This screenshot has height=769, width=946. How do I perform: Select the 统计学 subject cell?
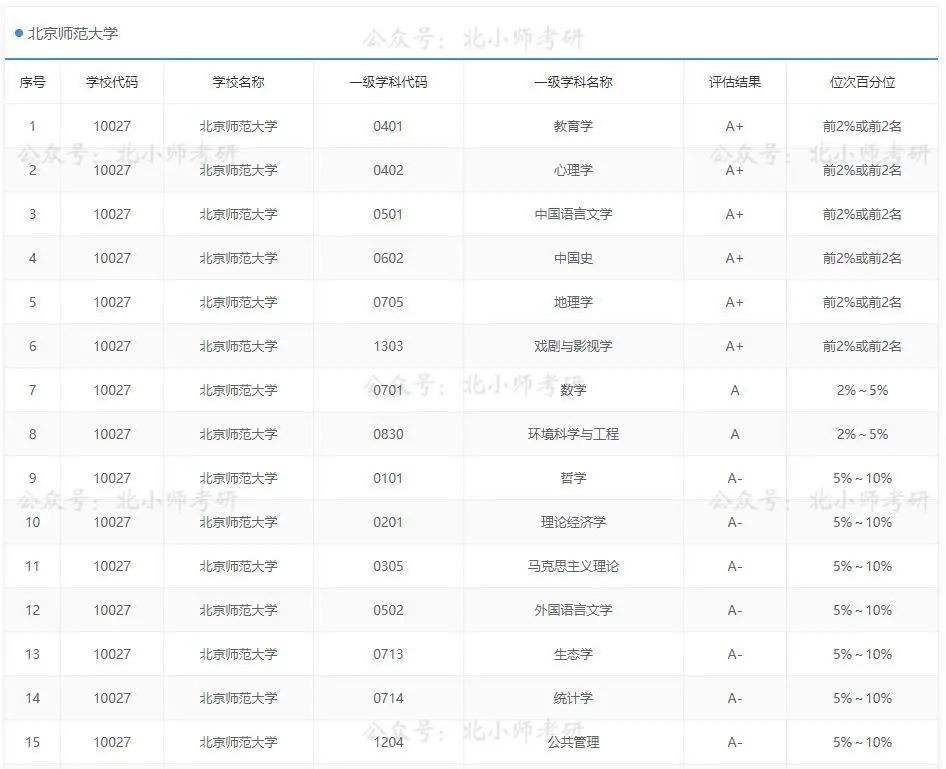click(573, 698)
